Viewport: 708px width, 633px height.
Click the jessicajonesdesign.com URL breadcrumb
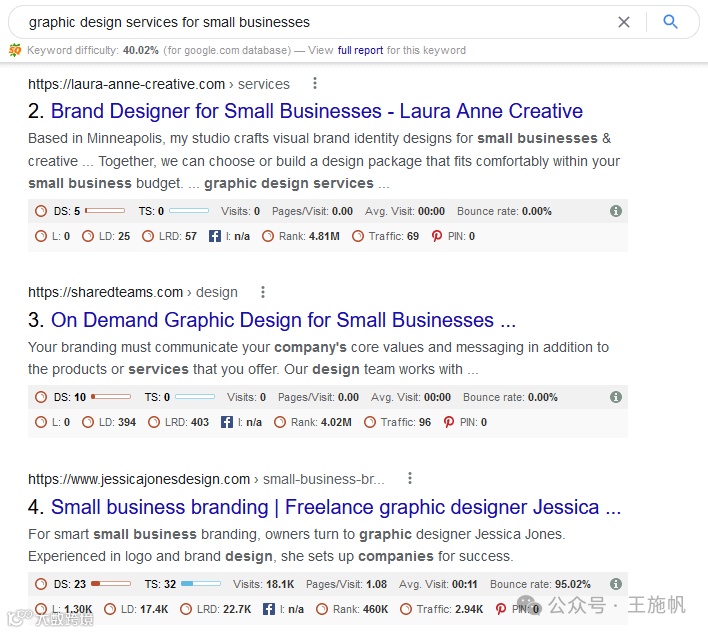206,479
